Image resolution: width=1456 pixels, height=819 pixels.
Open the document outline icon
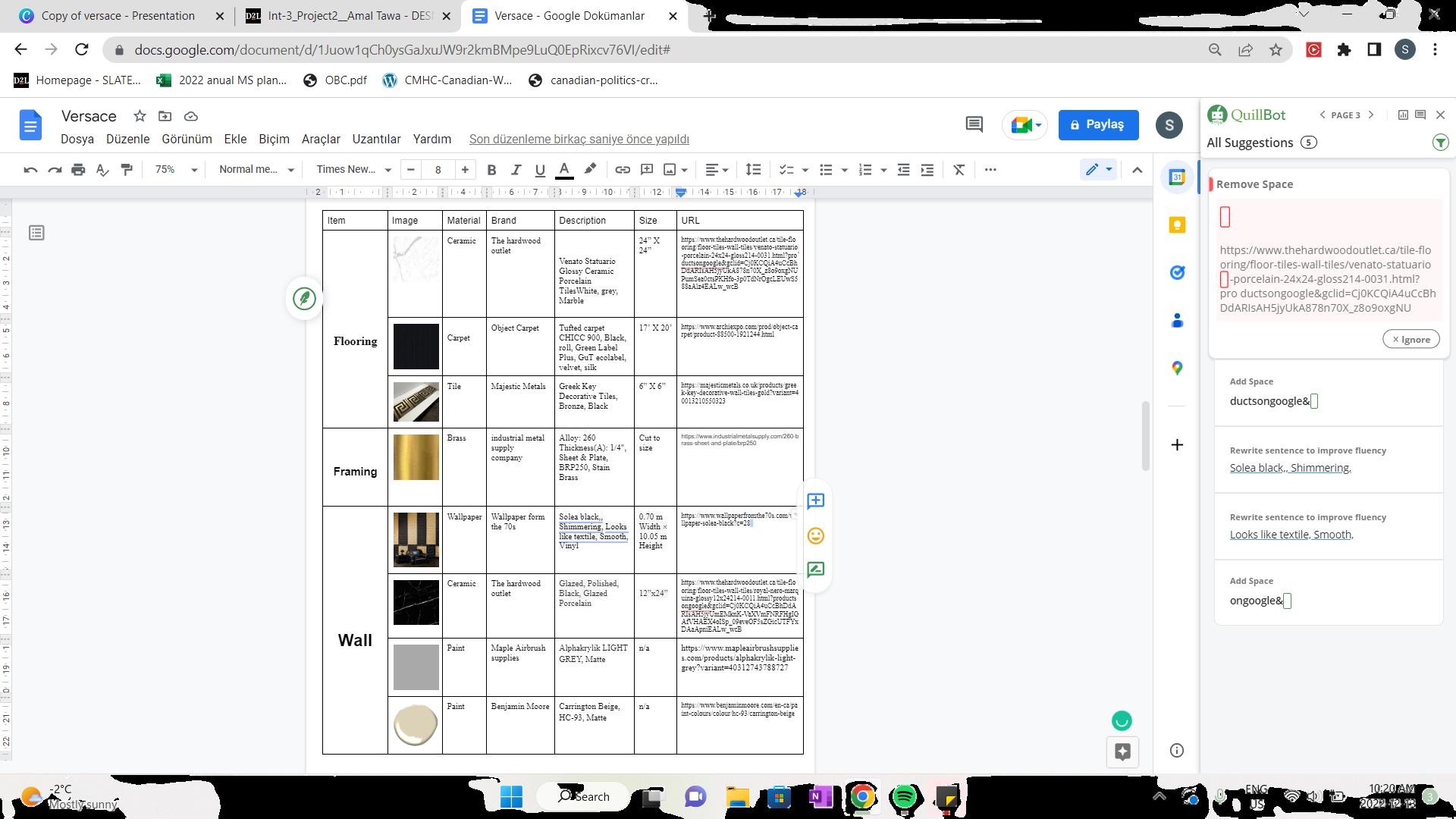coord(36,233)
